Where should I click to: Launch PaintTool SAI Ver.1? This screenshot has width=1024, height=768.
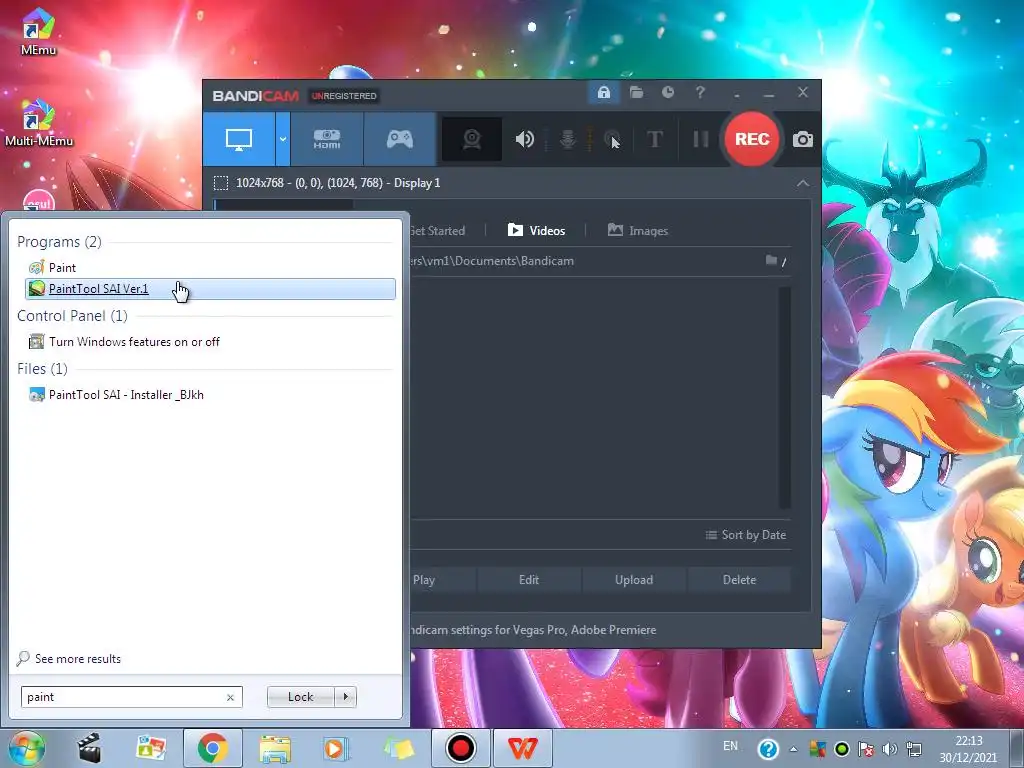coord(210,289)
